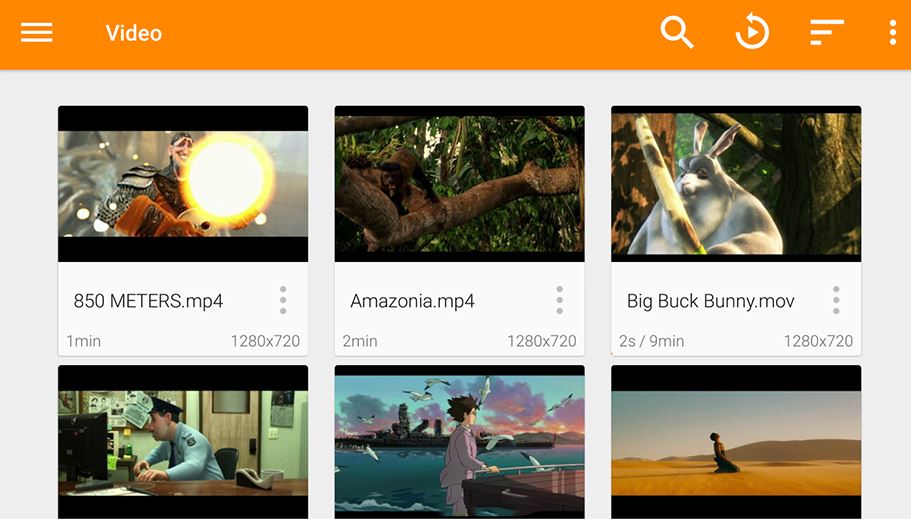Open the police officer at desk video
This screenshot has height=523, width=911.
click(183, 442)
